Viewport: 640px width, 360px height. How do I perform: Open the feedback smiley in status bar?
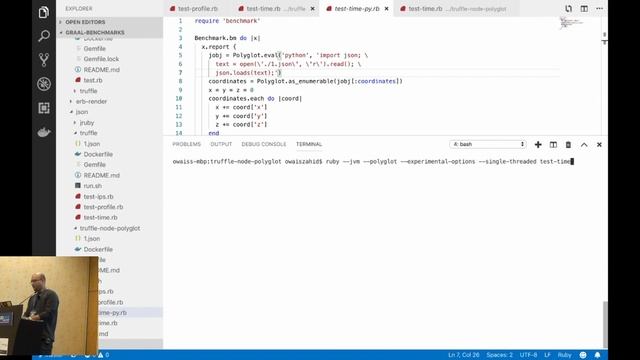(x=583, y=355)
